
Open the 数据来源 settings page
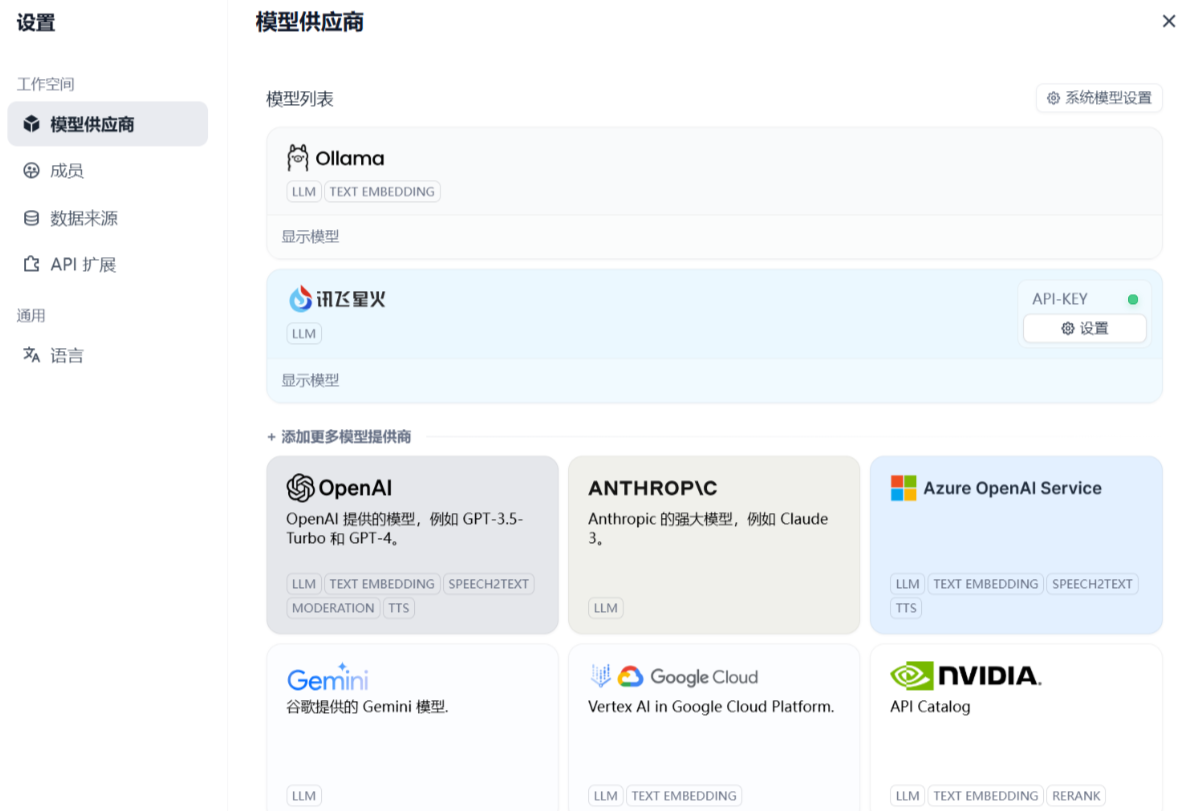[108, 218]
